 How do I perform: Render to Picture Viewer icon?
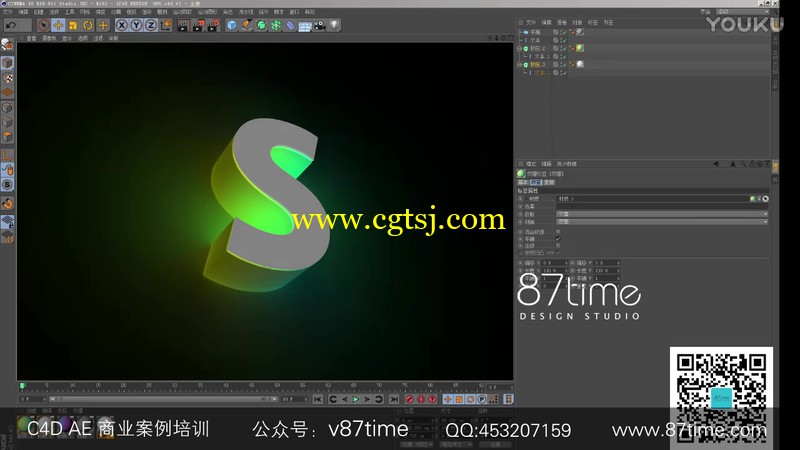tap(198, 25)
